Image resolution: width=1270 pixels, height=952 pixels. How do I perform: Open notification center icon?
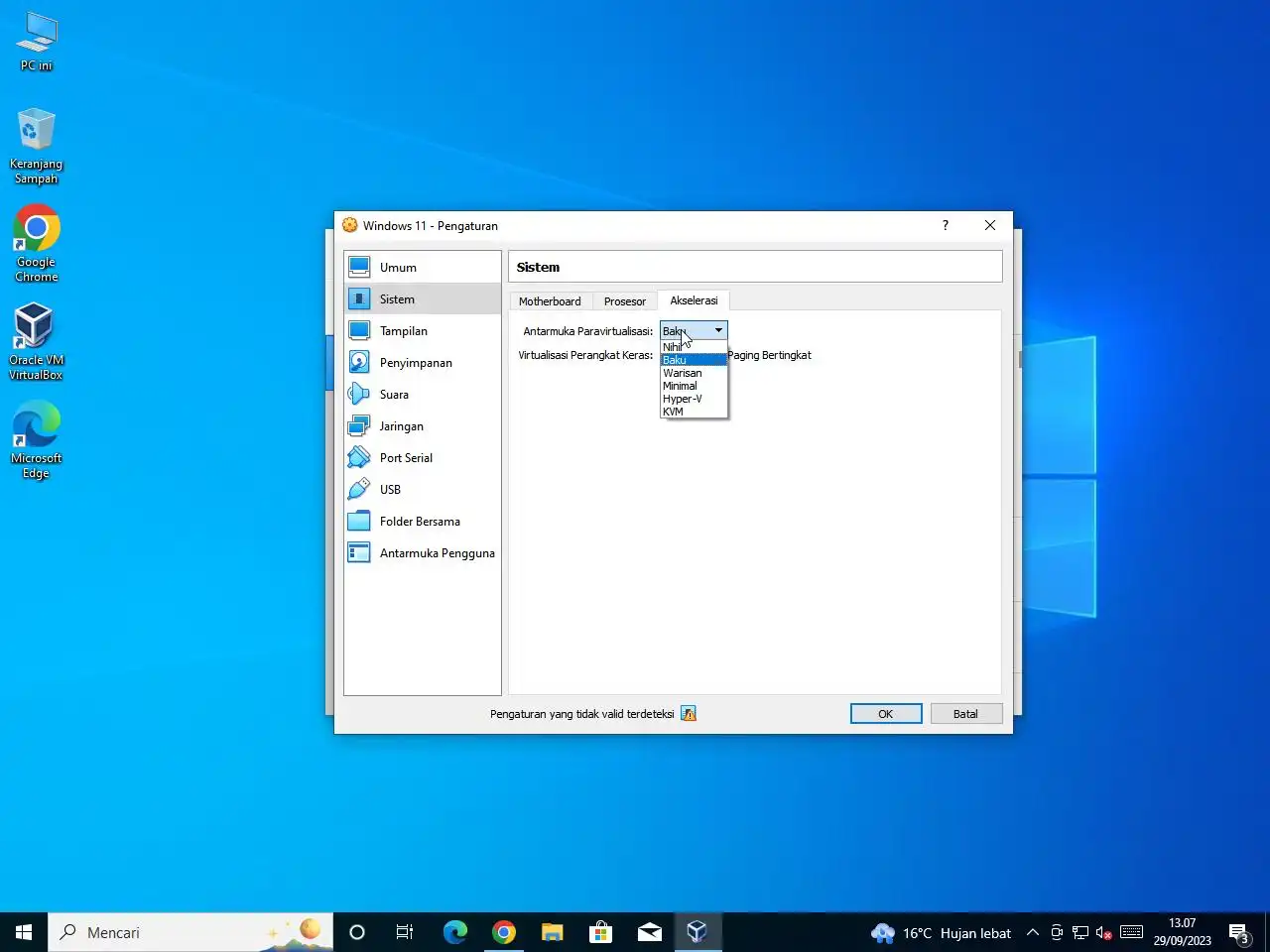coord(1239,932)
